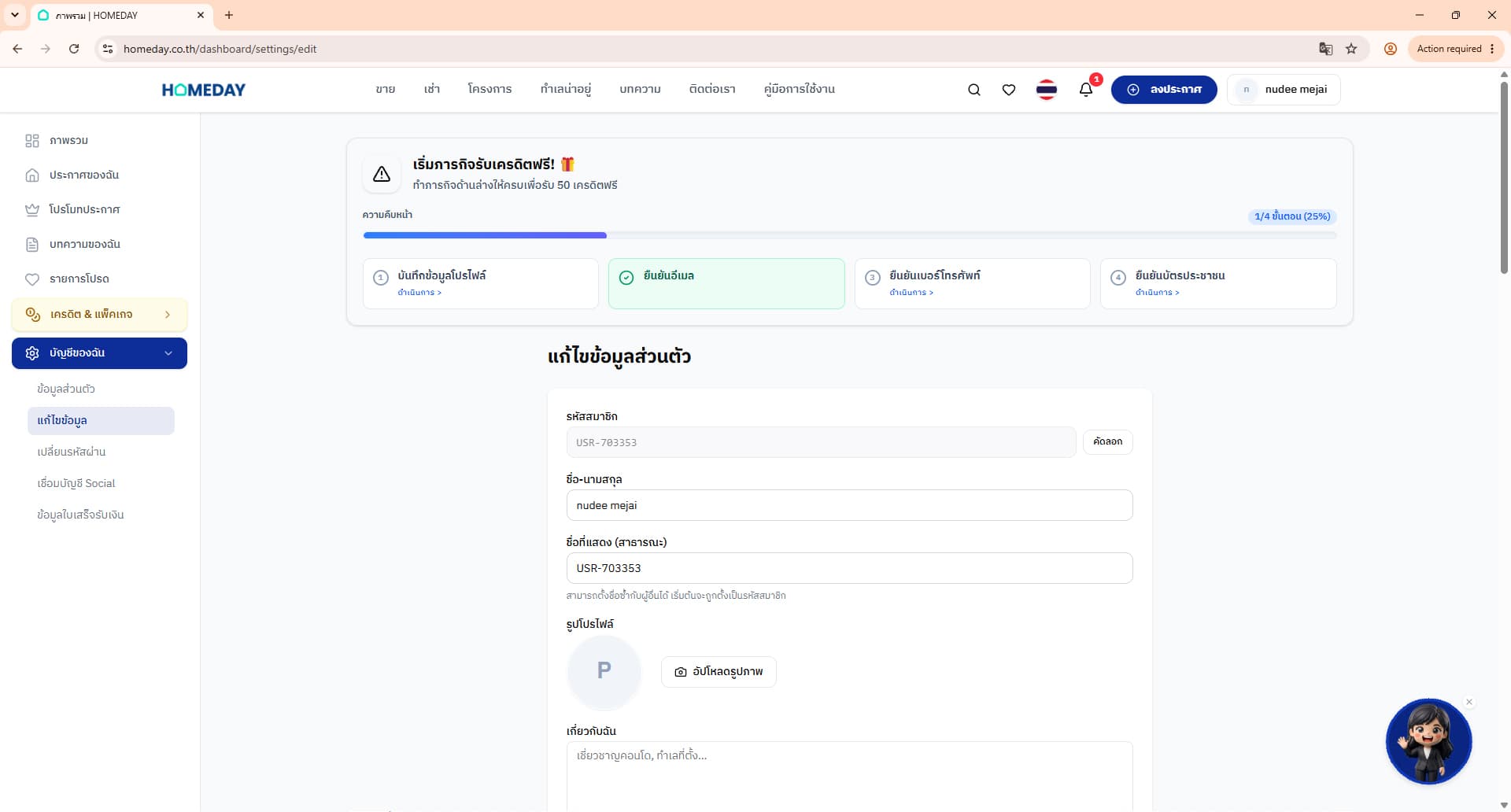
Task: Open Google Translate icon in address bar
Action: click(1325, 49)
